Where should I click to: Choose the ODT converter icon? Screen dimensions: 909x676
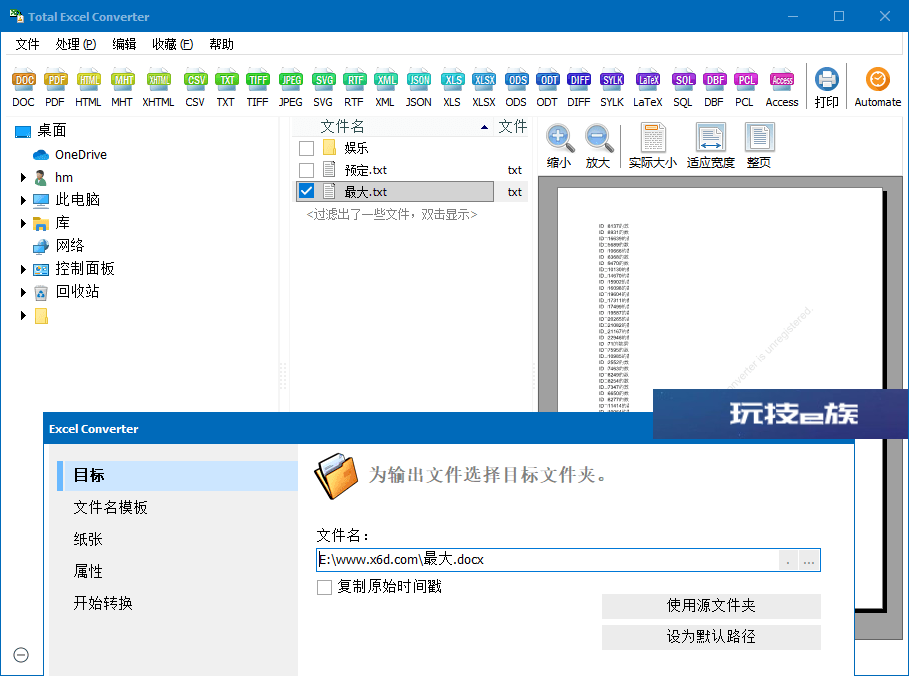click(x=547, y=87)
